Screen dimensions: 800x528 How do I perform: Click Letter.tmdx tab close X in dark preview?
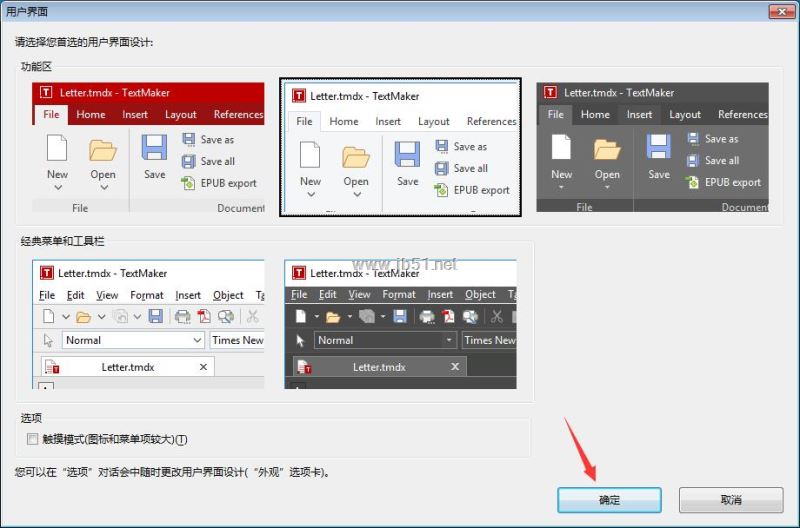tap(455, 366)
